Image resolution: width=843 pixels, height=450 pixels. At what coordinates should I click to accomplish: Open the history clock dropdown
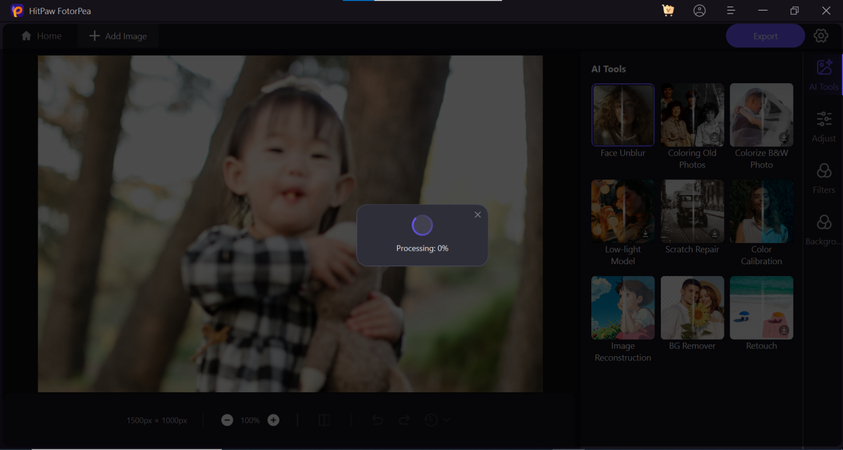(437, 420)
